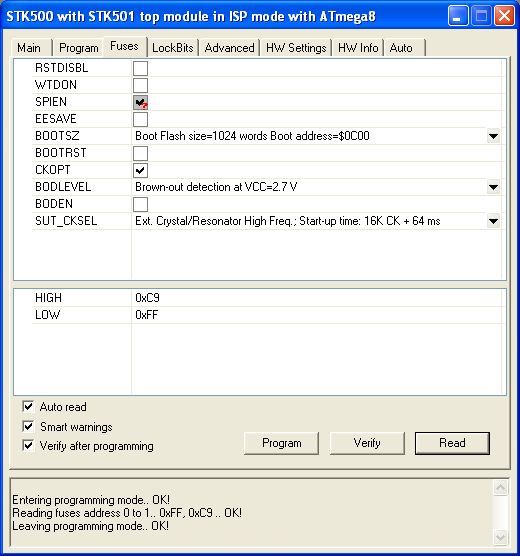
Task: Click the Verify button
Action: coord(367,443)
